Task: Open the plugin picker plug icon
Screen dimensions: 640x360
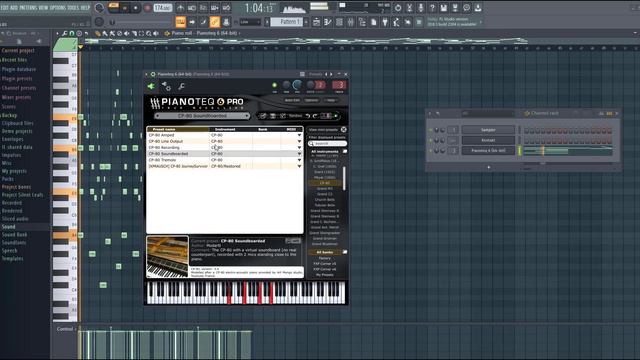Action: [385, 22]
